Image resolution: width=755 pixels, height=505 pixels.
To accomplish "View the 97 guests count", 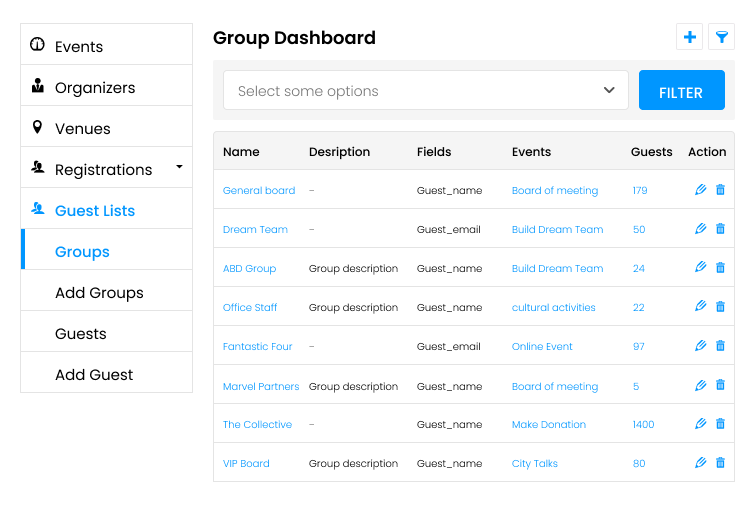I will tap(638, 347).
